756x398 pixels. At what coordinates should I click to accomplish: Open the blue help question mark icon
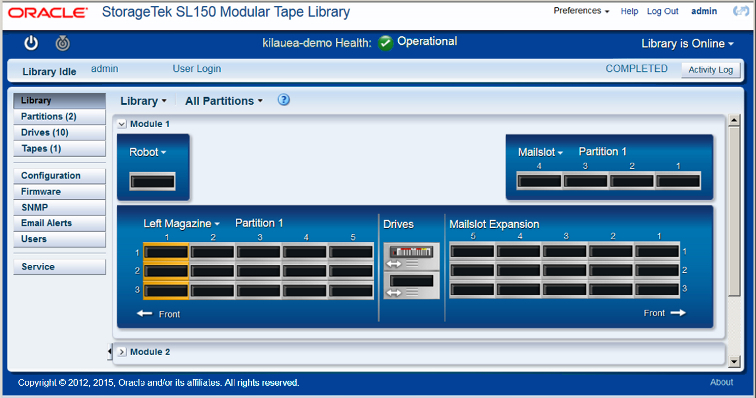pyautogui.click(x=284, y=100)
